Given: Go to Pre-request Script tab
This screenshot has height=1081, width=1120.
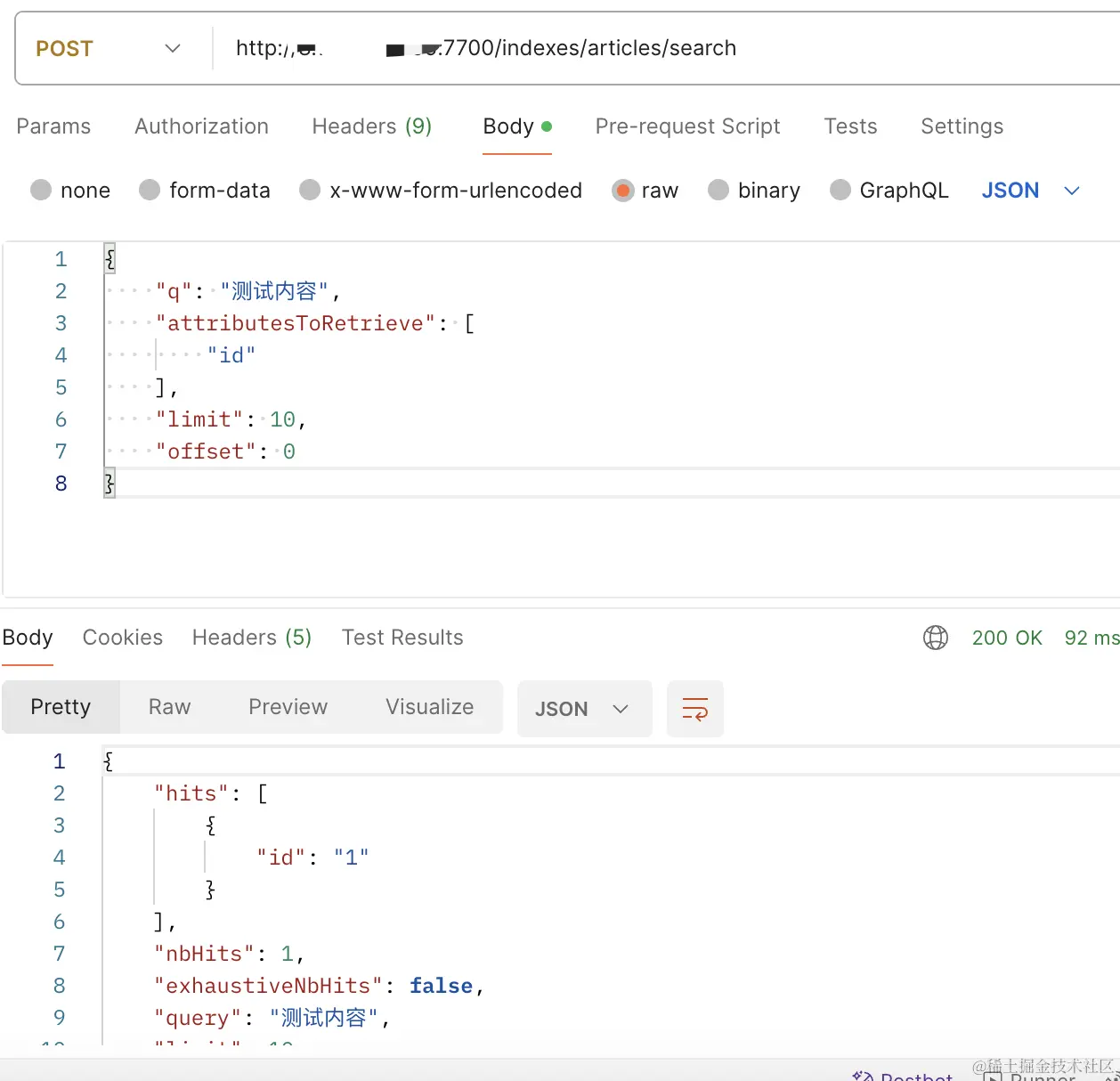Looking at the screenshot, I should (687, 126).
